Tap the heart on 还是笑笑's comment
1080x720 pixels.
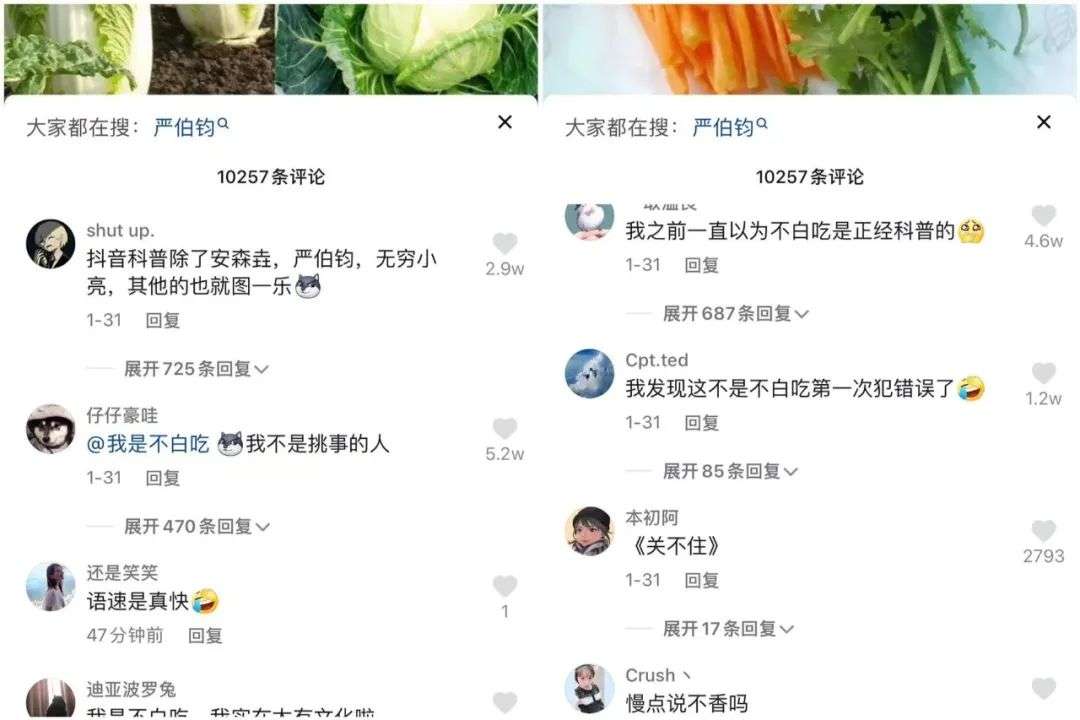(x=505, y=586)
